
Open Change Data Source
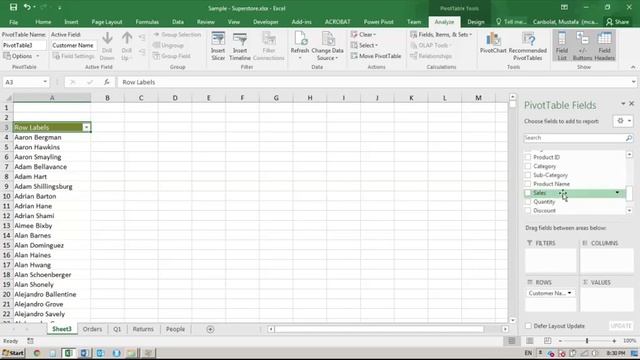(327, 46)
